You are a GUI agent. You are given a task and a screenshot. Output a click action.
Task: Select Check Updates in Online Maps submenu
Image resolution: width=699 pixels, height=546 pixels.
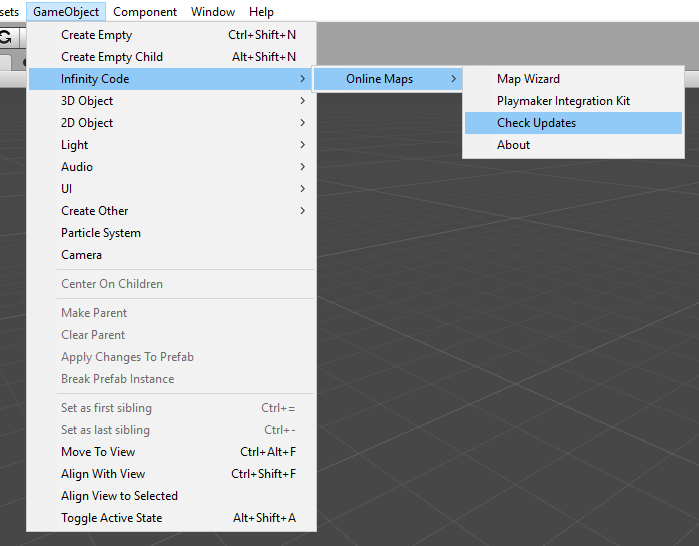pyautogui.click(x=573, y=123)
